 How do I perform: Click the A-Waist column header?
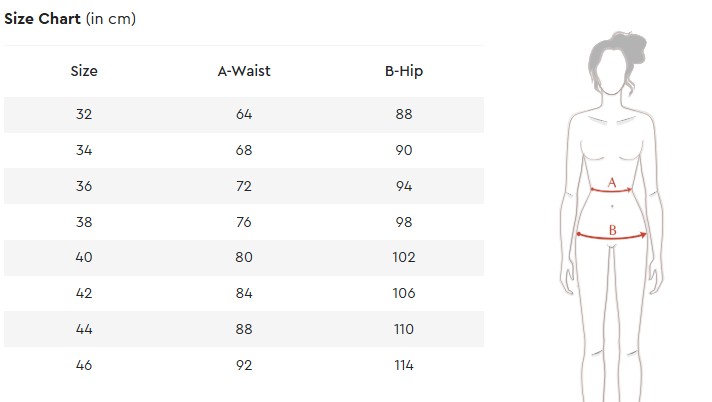pyautogui.click(x=244, y=71)
